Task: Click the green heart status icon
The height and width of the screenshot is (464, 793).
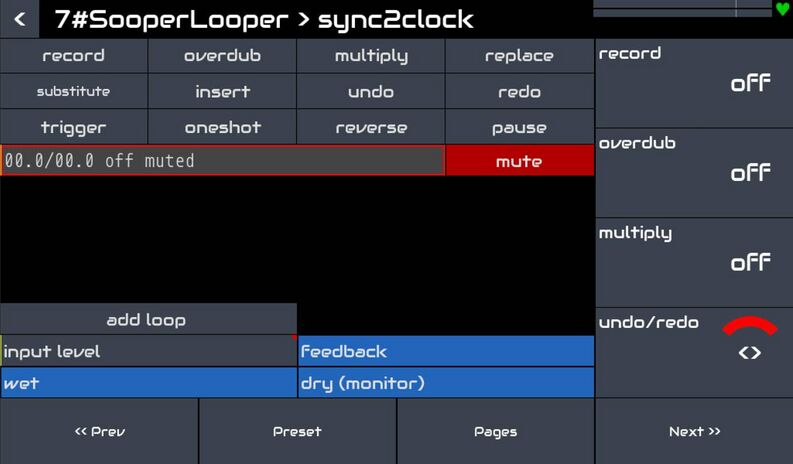Action: click(x=782, y=9)
